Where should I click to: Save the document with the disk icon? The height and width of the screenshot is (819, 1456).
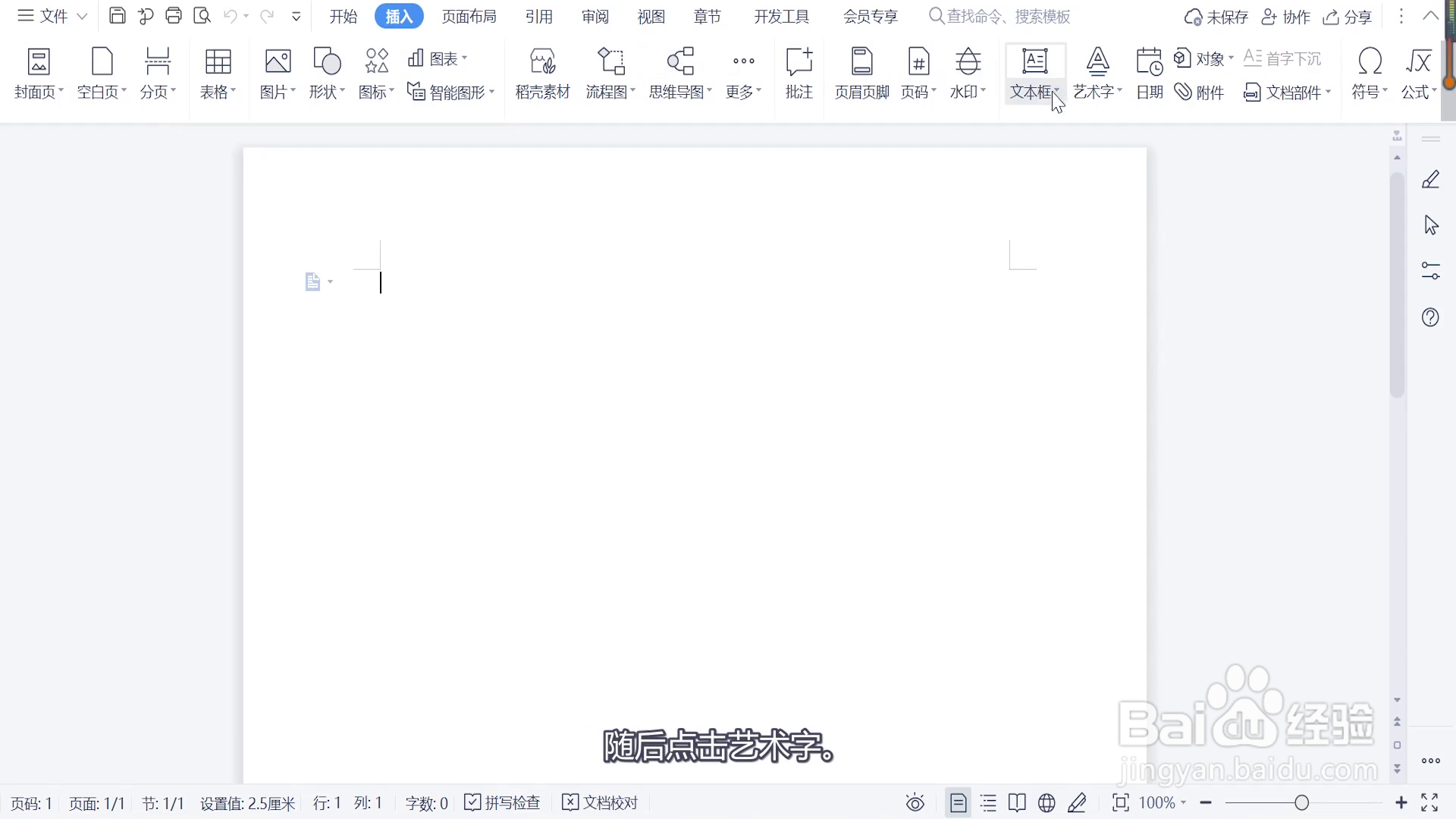pyautogui.click(x=118, y=16)
